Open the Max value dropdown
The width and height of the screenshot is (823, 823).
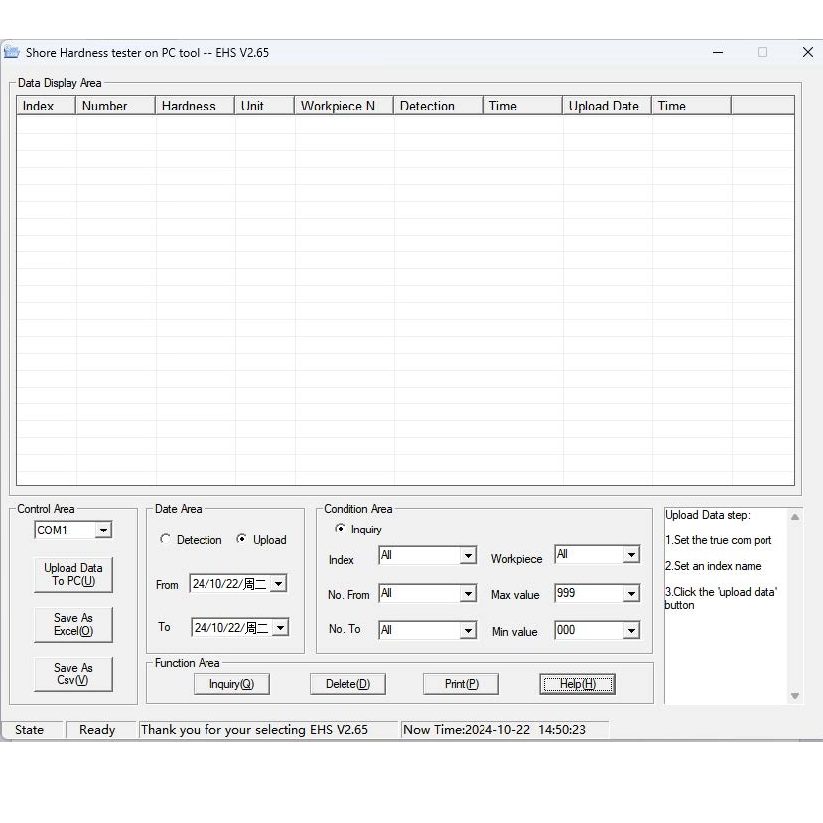(x=631, y=594)
